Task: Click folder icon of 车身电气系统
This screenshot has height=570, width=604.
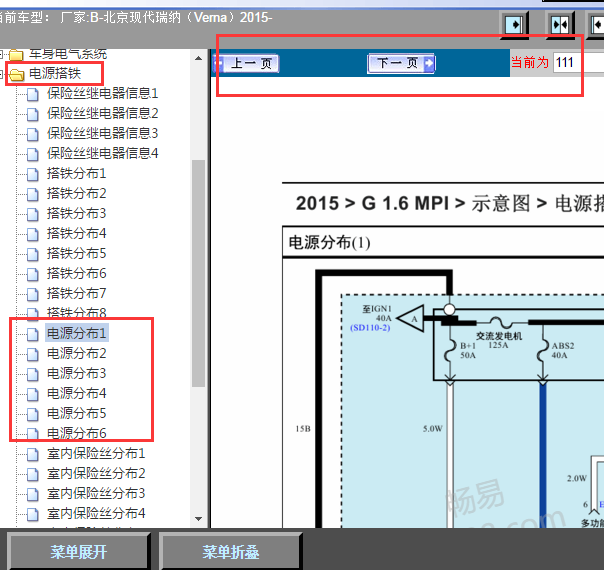Action: (x=17, y=55)
